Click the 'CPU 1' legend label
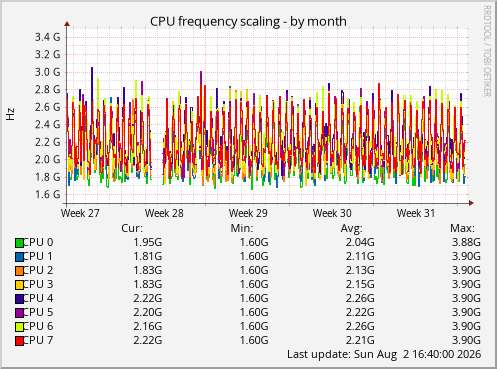The height and width of the screenshot is (369, 497). click(x=38, y=256)
